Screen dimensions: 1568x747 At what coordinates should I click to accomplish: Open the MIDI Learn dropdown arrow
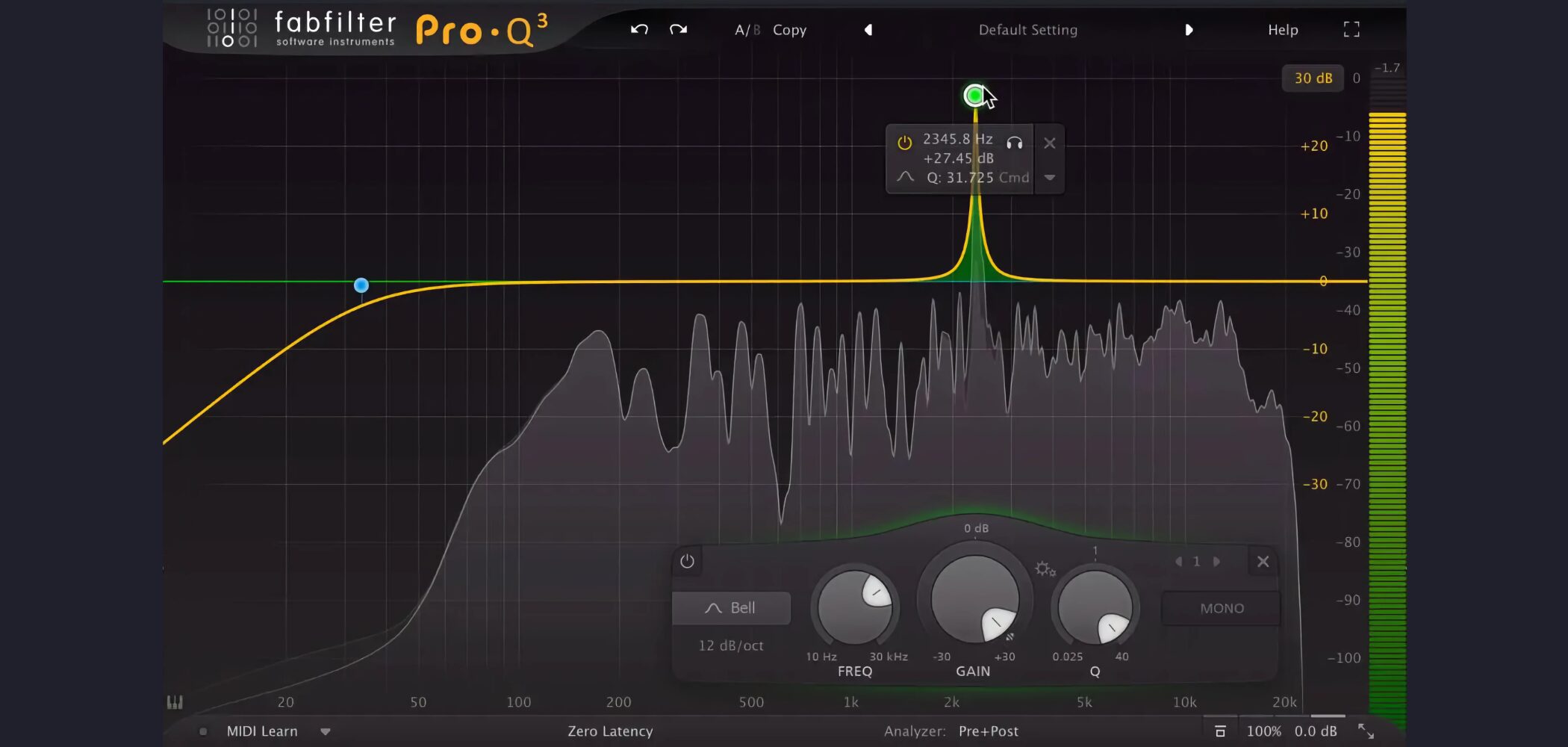(x=326, y=731)
